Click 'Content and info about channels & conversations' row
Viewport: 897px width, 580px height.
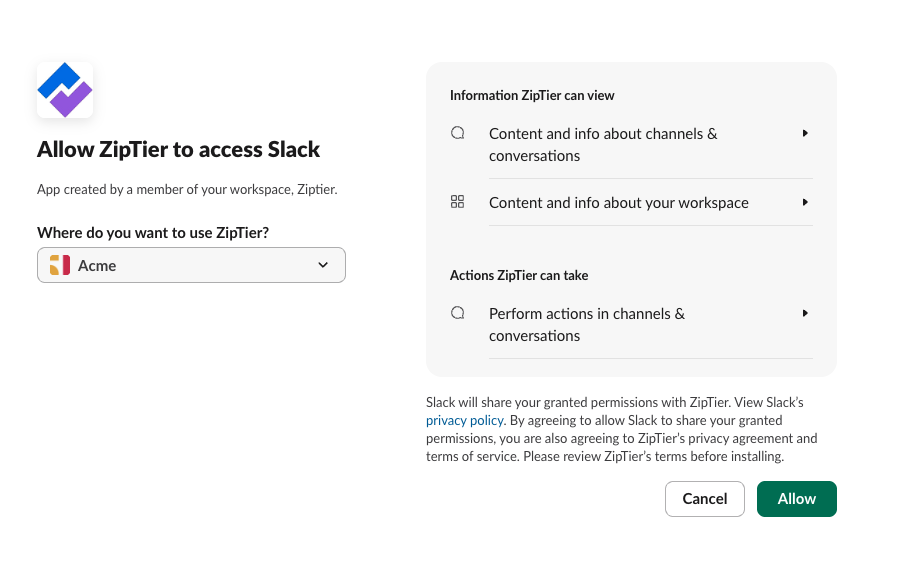632,145
